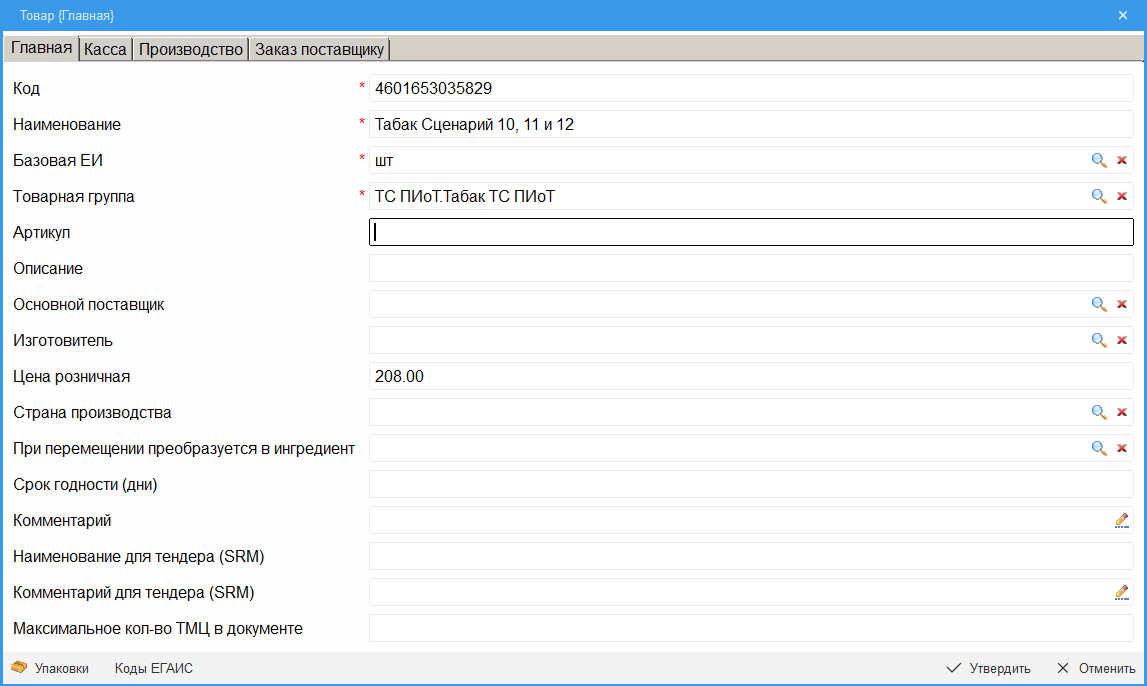The height and width of the screenshot is (686, 1147).
Task: Open search for Товарная группа field
Action: pyautogui.click(x=1098, y=196)
